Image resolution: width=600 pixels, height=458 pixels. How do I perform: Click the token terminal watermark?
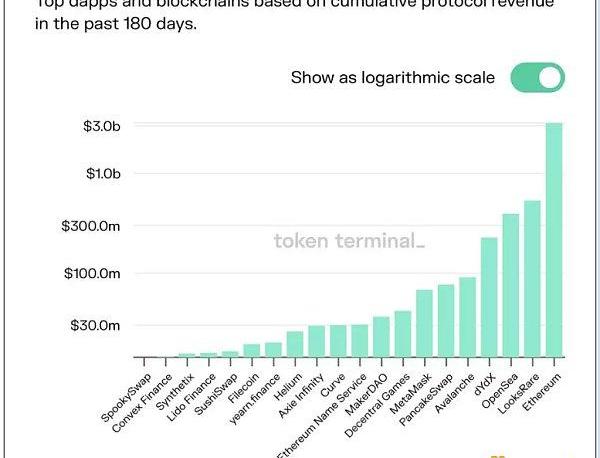point(349,241)
